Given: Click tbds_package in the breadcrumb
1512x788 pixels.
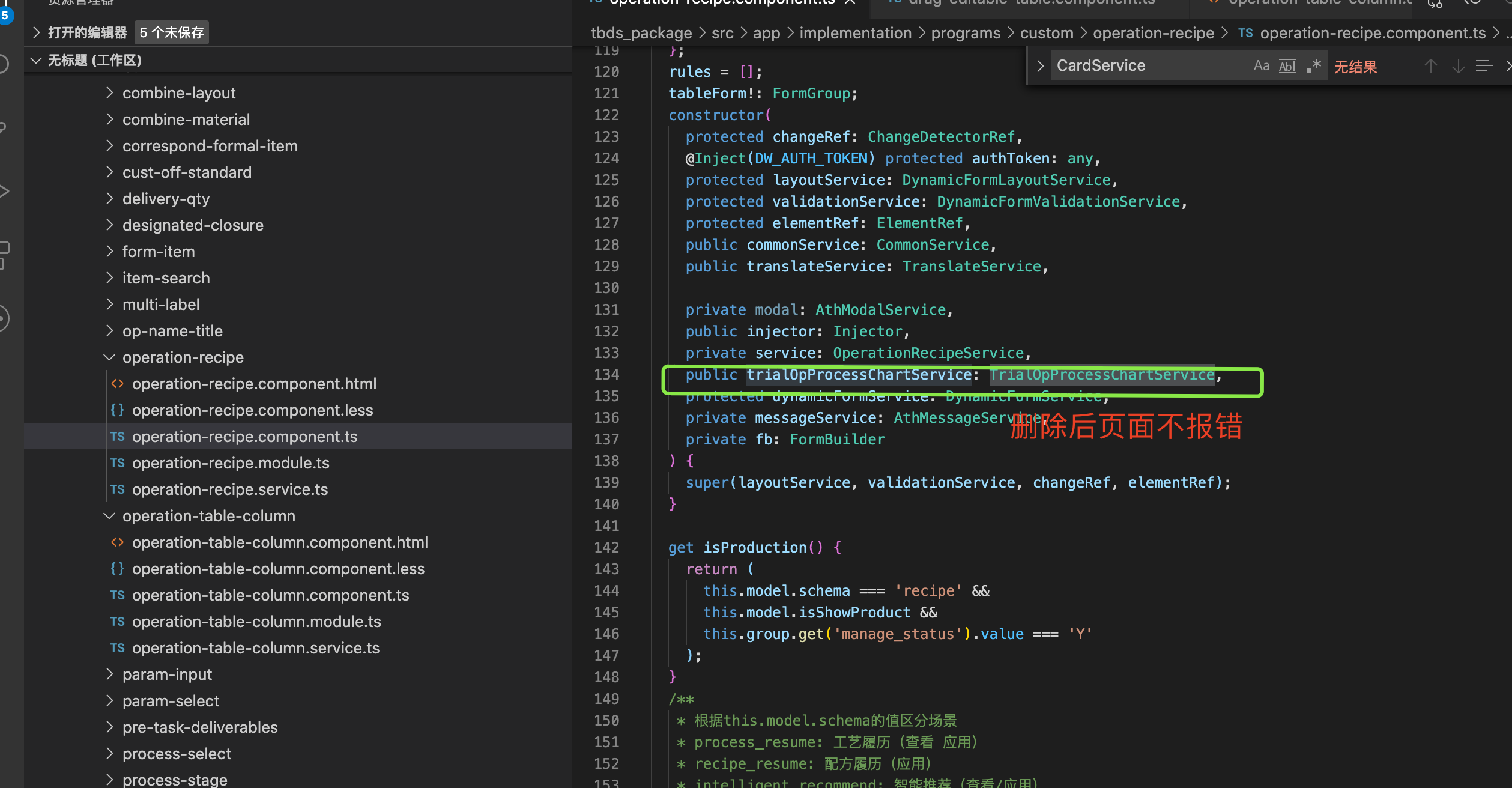Looking at the screenshot, I should (641, 33).
